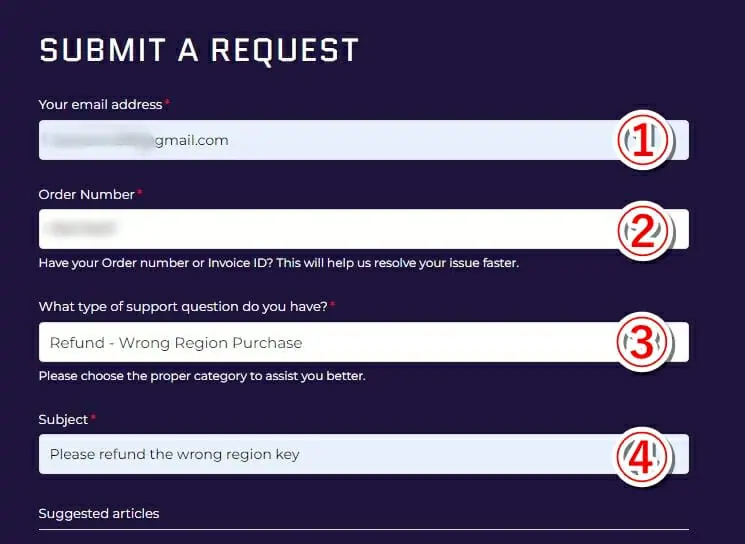Screen dimensions: 745x544
Task: Click the 'Submit a Request' page heading
Action: coord(198,51)
